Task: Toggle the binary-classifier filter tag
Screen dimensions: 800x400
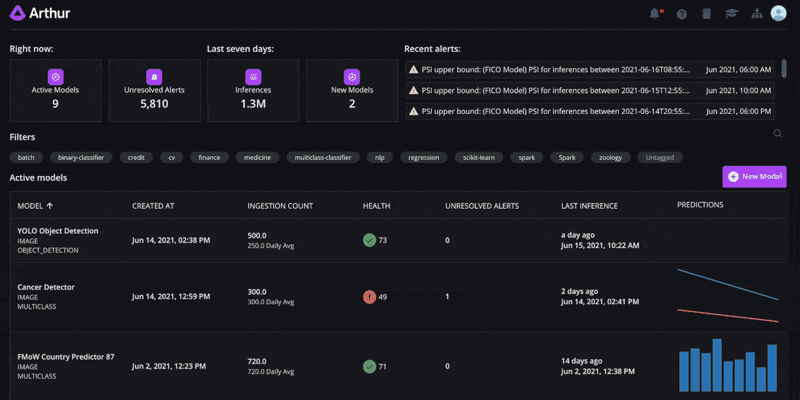Action: point(82,157)
